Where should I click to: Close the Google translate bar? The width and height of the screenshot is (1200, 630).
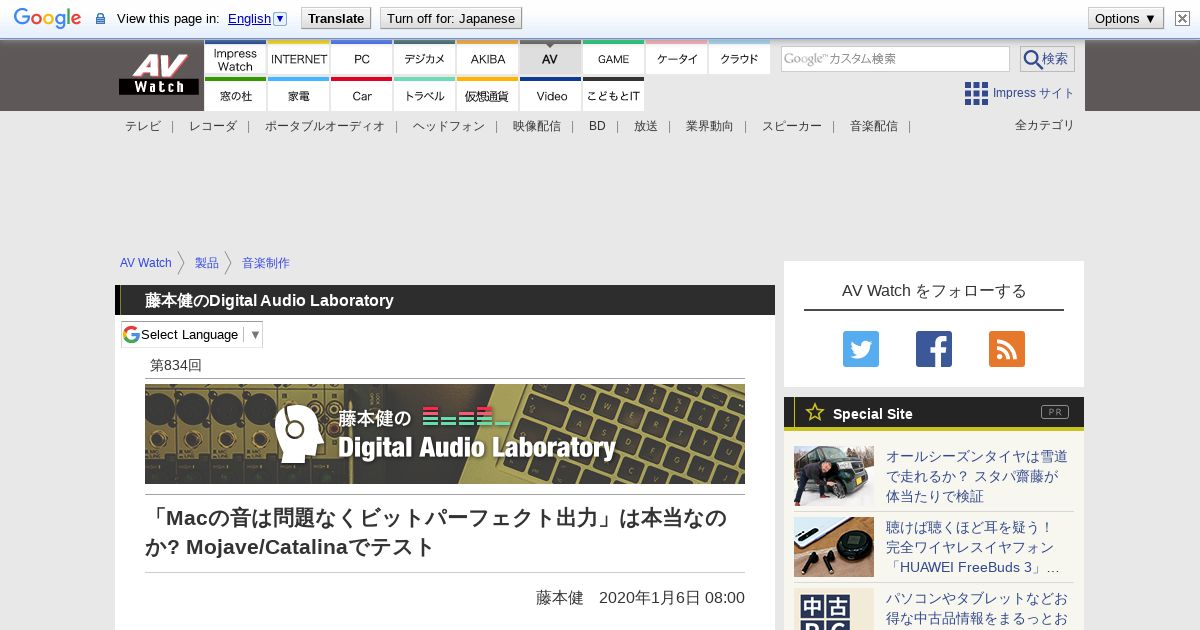point(1182,18)
